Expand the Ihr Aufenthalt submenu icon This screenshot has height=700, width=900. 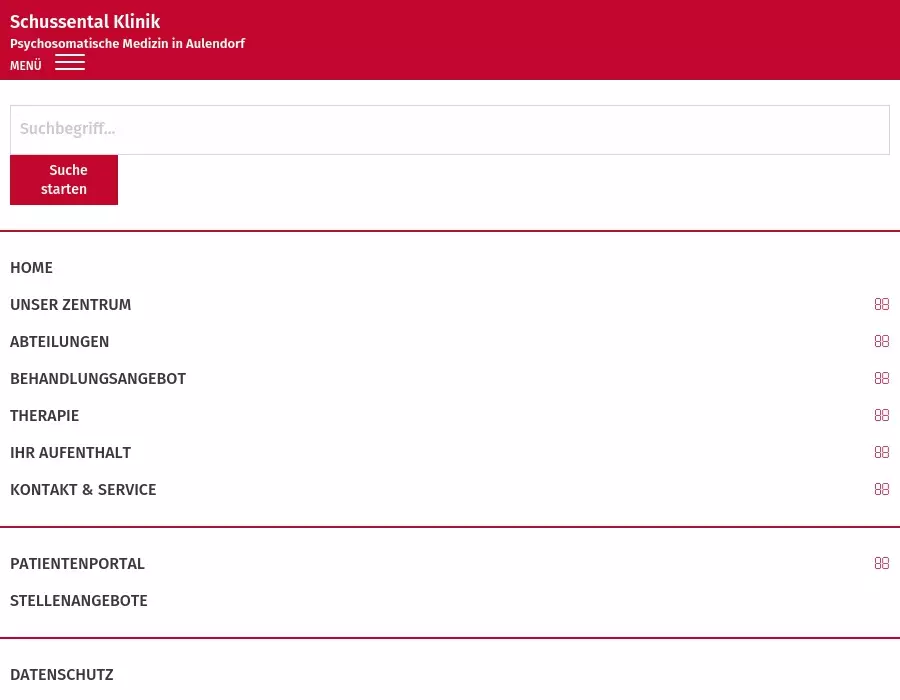coord(881,453)
